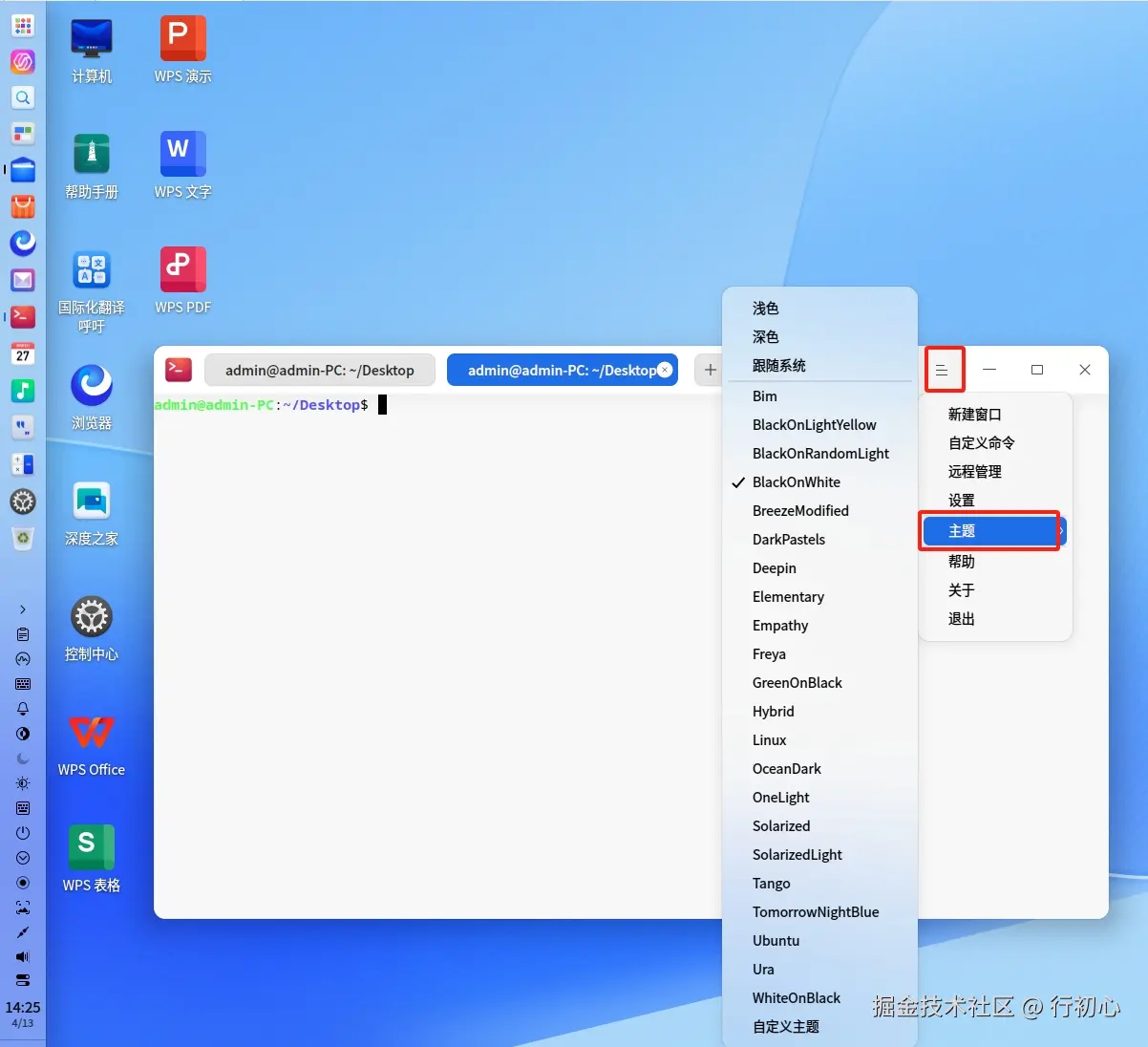Image resolution: width=1148 pixels, height=1047 pixels.
Task: Expand the hidden tray chevron arrow
Action: (x=23, y=609)
